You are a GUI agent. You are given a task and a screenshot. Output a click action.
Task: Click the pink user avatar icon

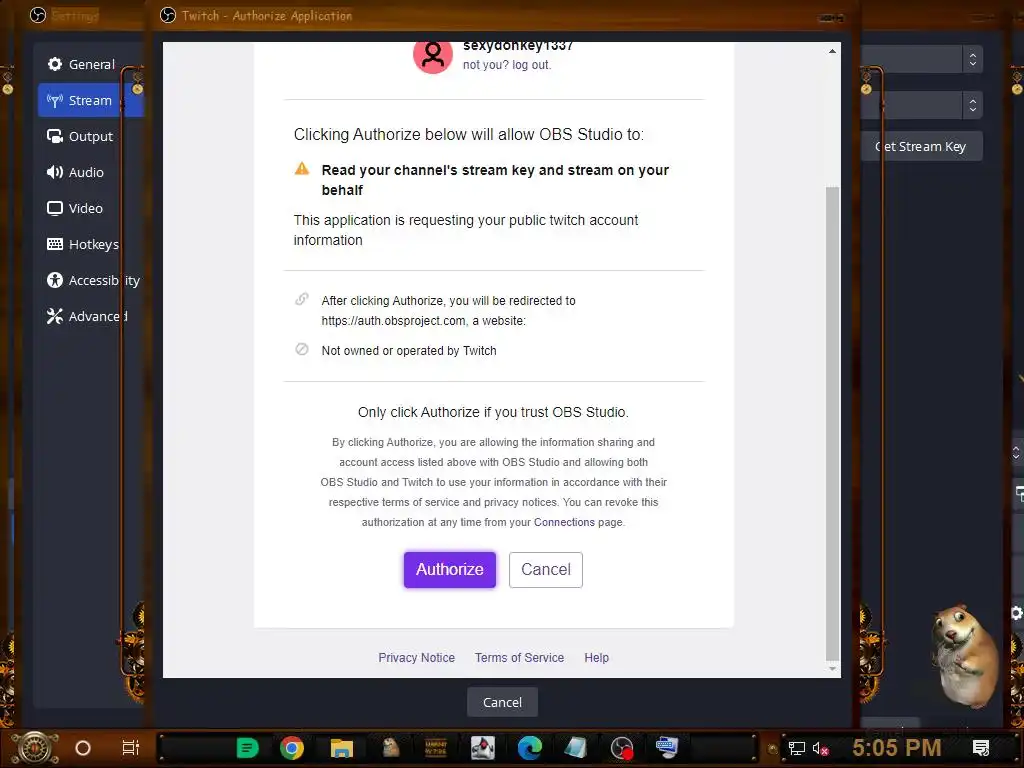(433, 56)
